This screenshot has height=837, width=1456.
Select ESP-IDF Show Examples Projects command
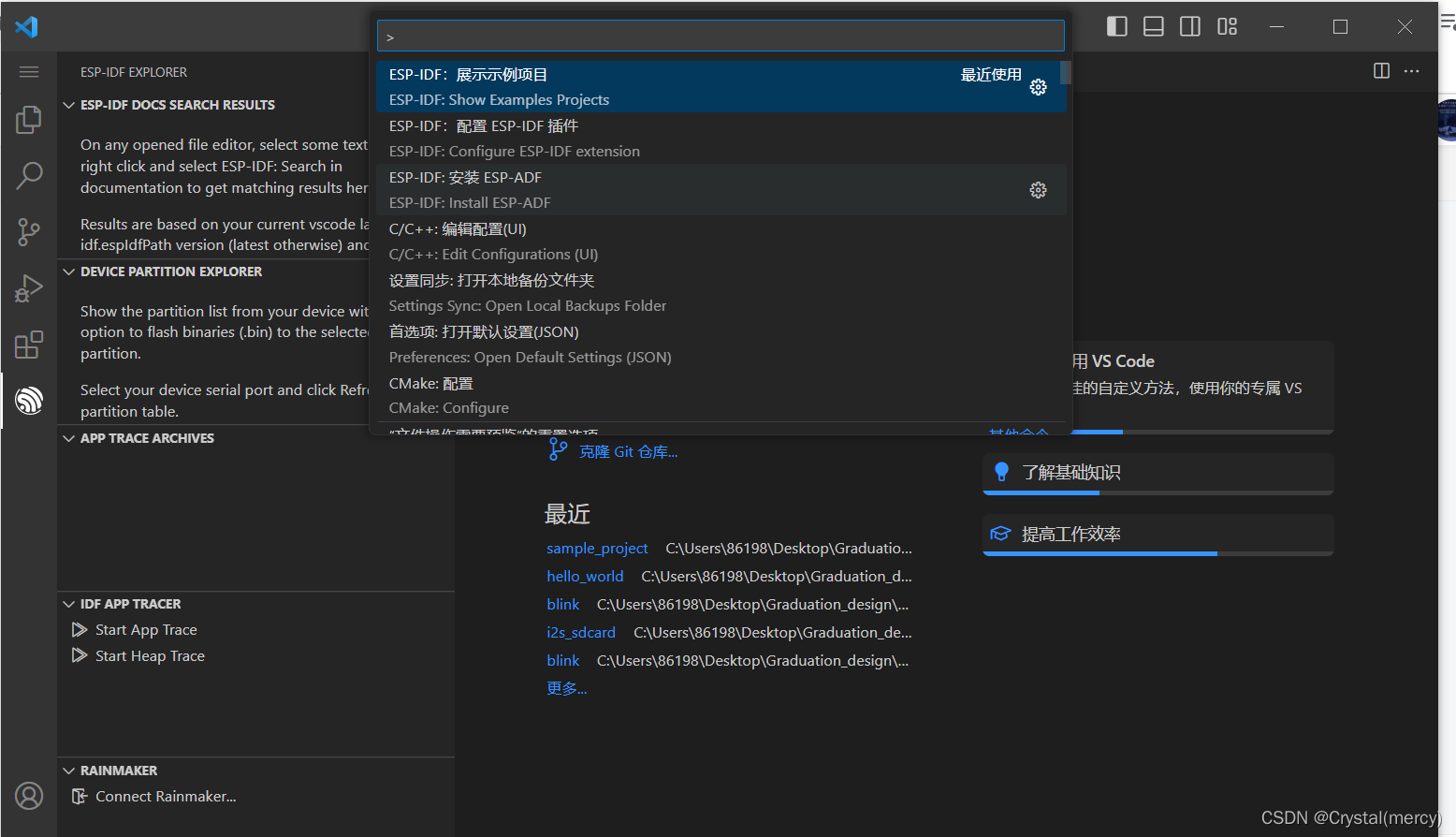tap(721, 87)
